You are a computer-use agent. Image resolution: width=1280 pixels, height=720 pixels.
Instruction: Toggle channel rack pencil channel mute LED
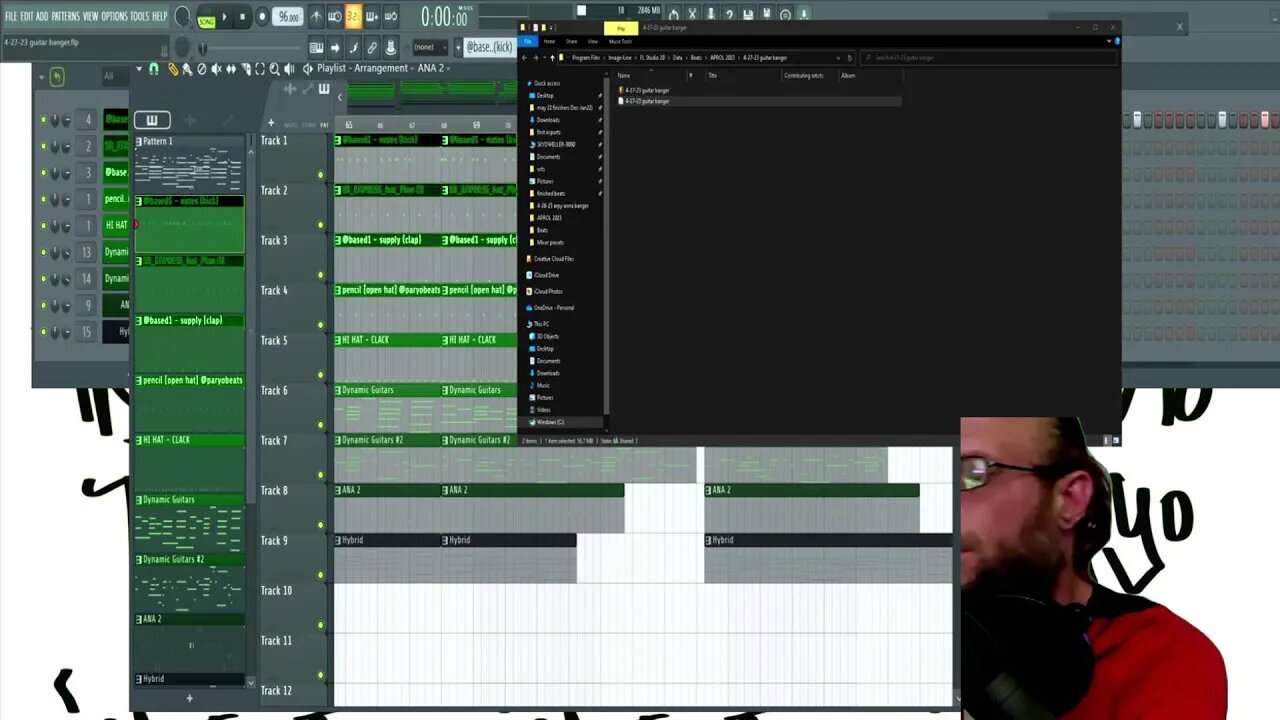coord(43,199)
